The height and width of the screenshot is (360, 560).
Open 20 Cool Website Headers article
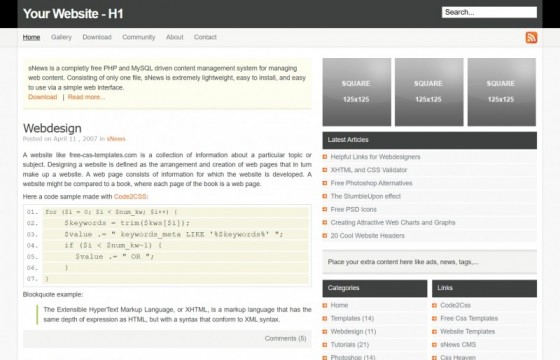[x=368, y=236]
